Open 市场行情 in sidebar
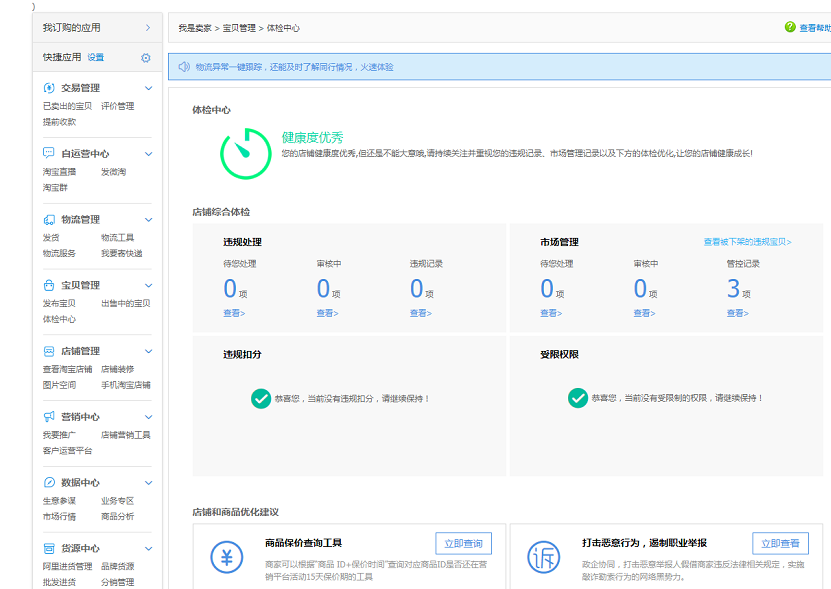 point(59,516)
